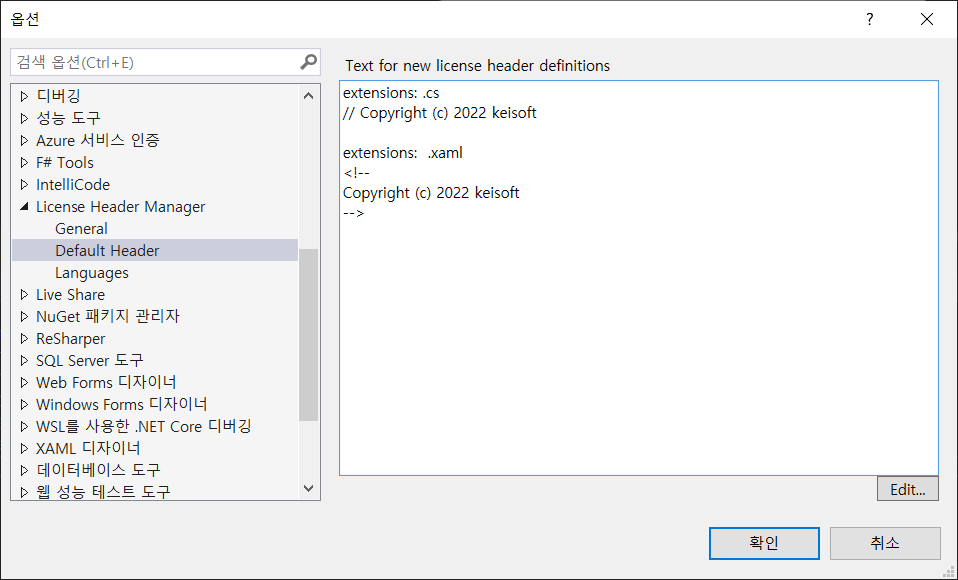This screenshot has height=580, width=958.
Task: Expand the 웹 성능 테스트 도구 node
Action: point(24,491)
